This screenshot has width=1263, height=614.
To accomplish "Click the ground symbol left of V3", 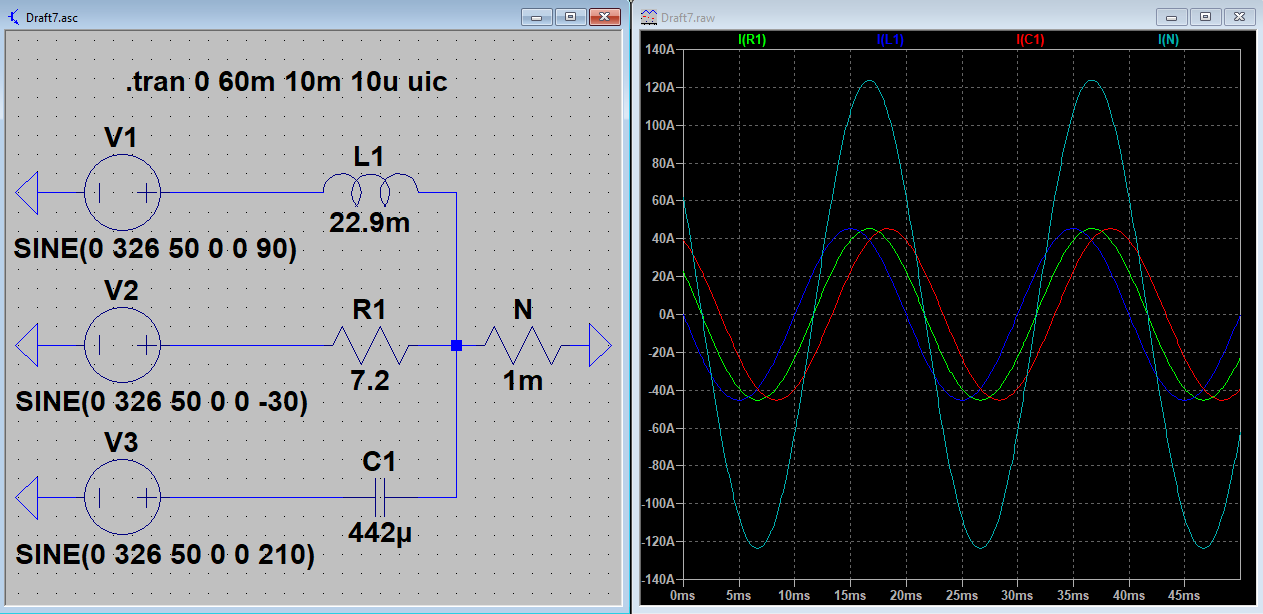I will [29, 497].
